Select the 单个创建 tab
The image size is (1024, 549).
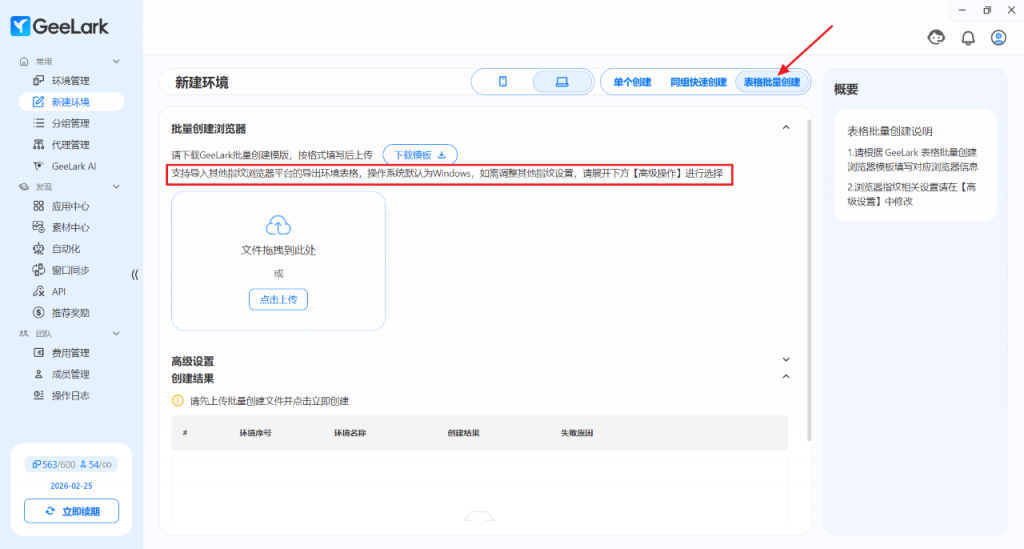632,82
